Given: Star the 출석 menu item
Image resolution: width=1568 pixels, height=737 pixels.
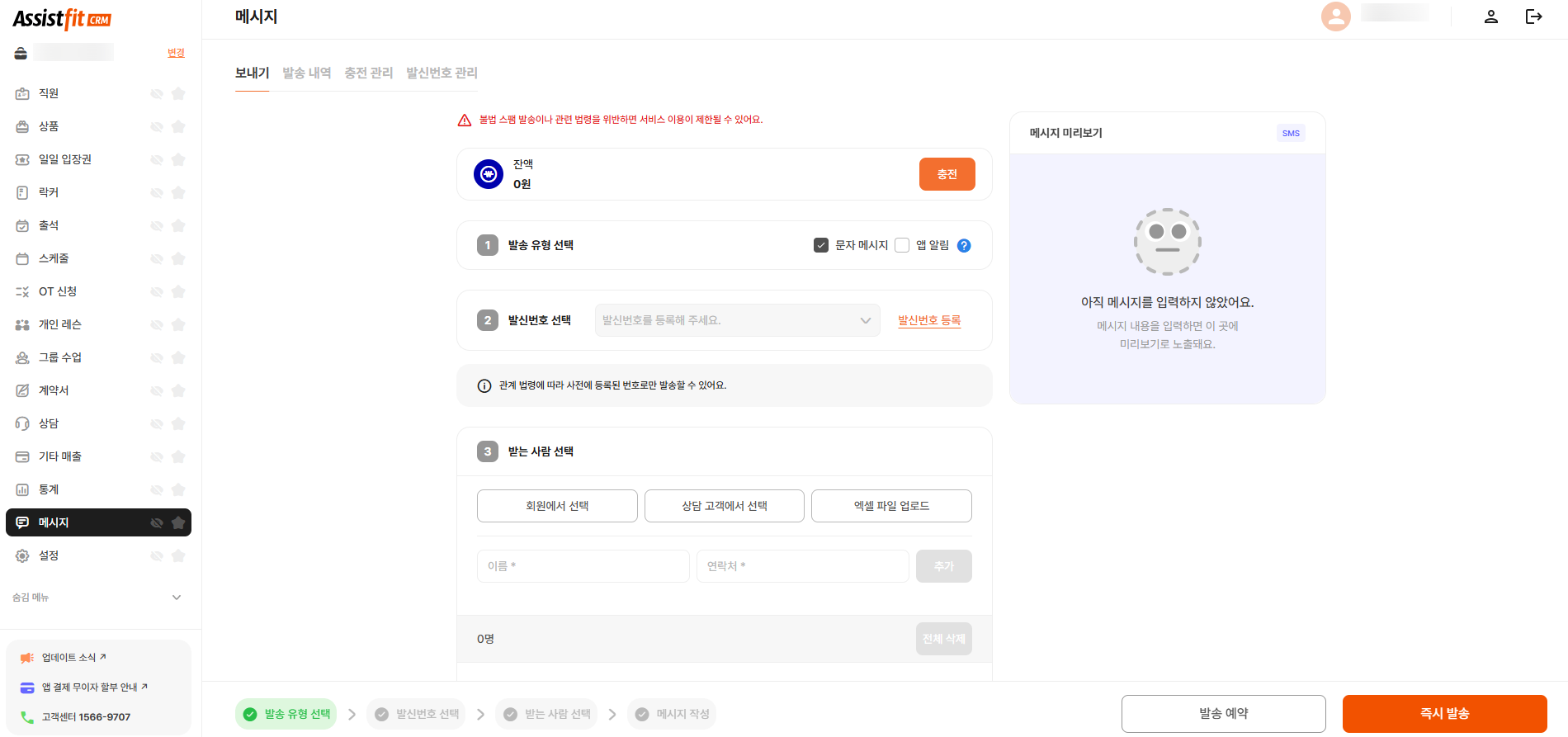Looking at the screenshot, I should pos(178,225).
